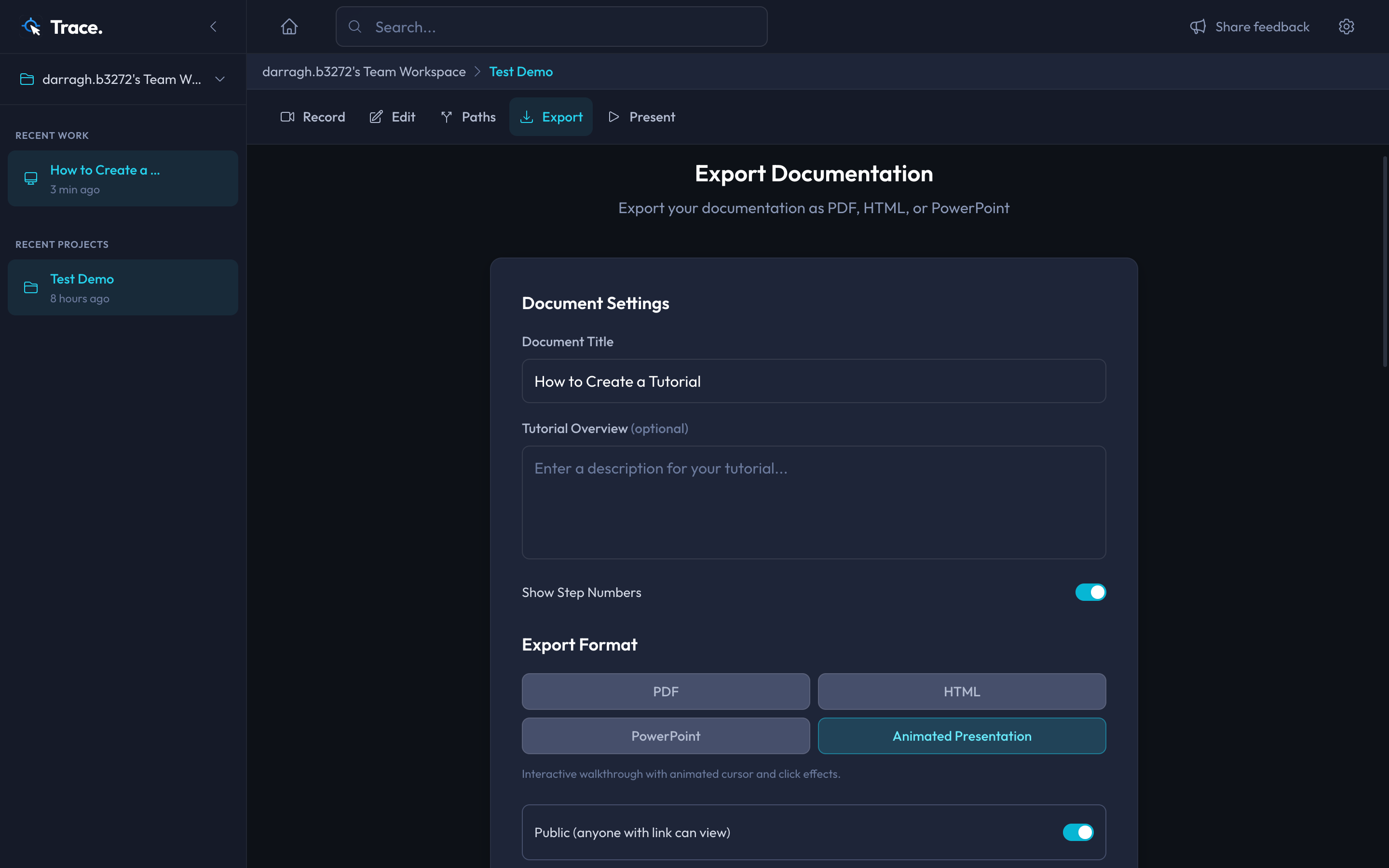1389x868 pixels.
Task: Go to the home screen
Action: coord(289,27)
